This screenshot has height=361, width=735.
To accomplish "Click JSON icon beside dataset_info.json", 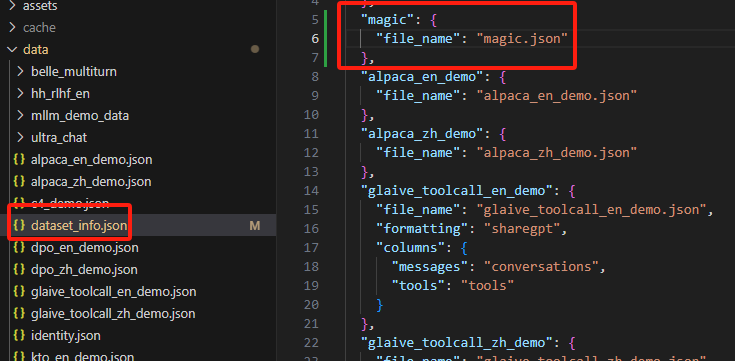I will pyautogui.click(x=19, y=226).
